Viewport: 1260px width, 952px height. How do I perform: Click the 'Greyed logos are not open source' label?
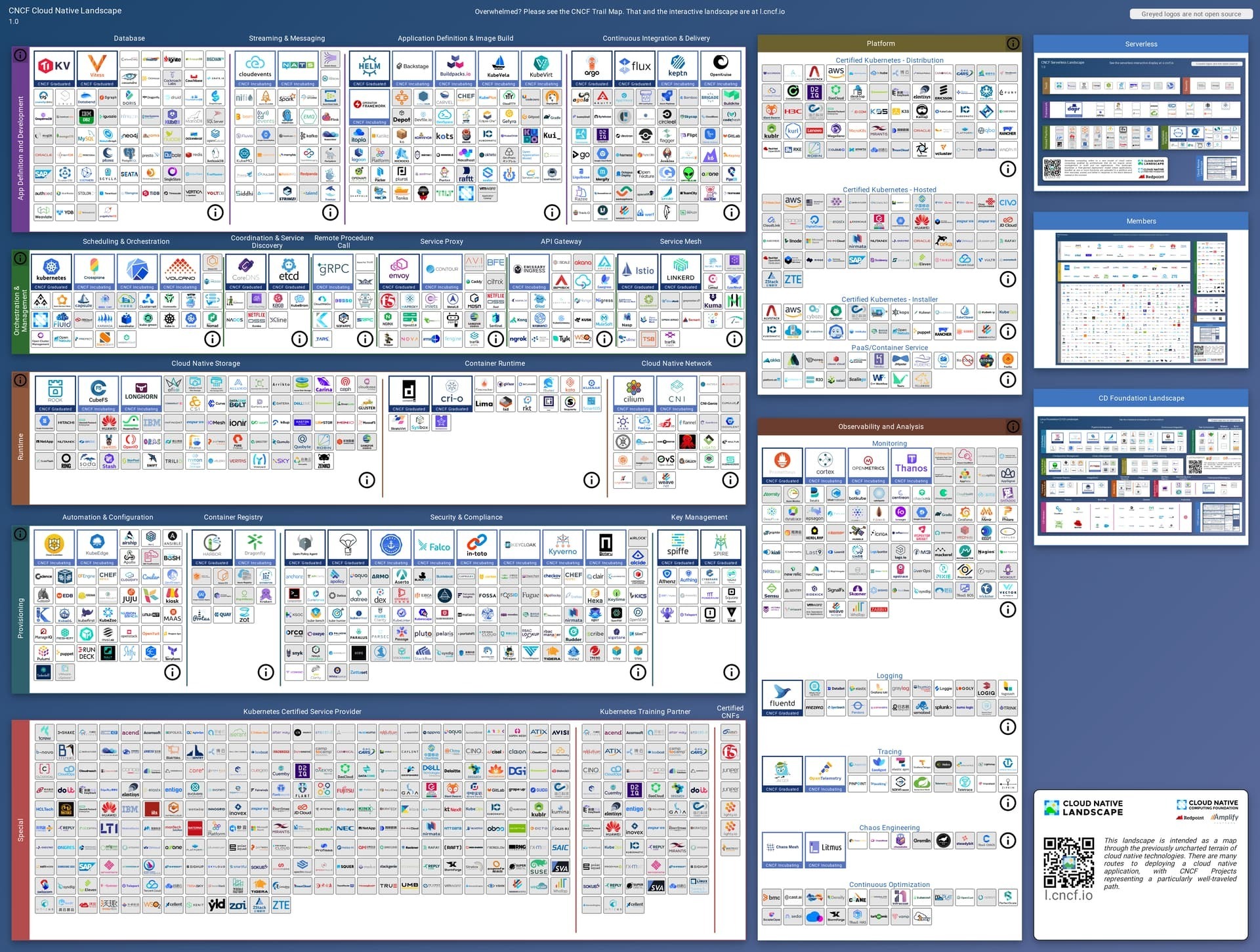(1191, 14)
